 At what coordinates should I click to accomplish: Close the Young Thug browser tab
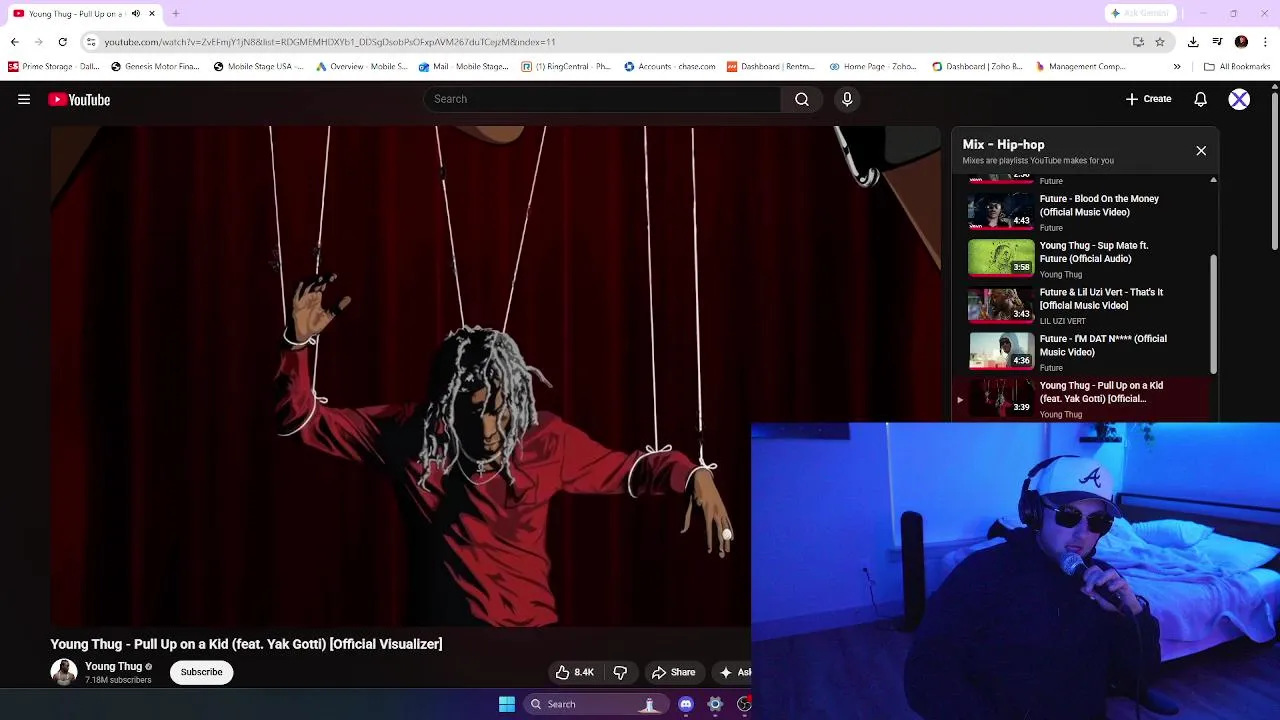tap(152, 14)
